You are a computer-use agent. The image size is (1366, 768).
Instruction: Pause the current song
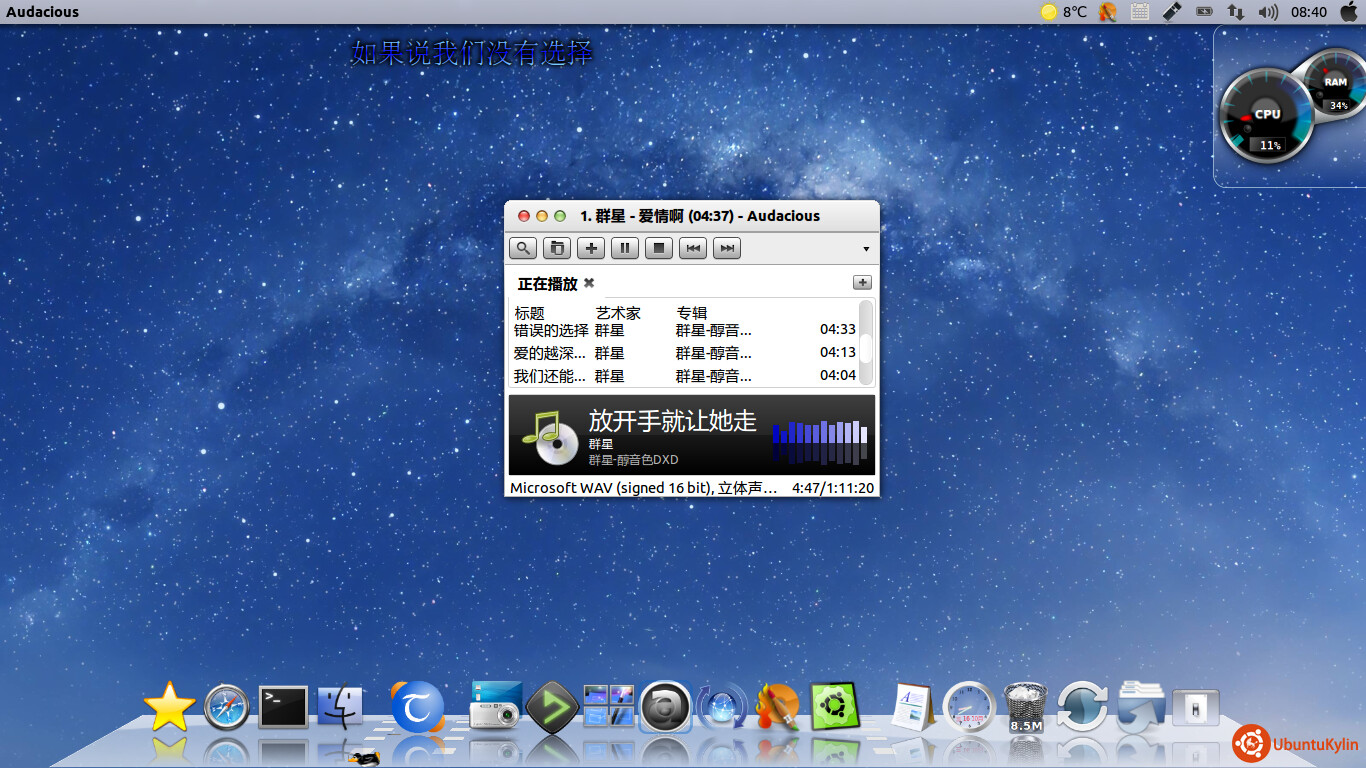tap(625, 248)
